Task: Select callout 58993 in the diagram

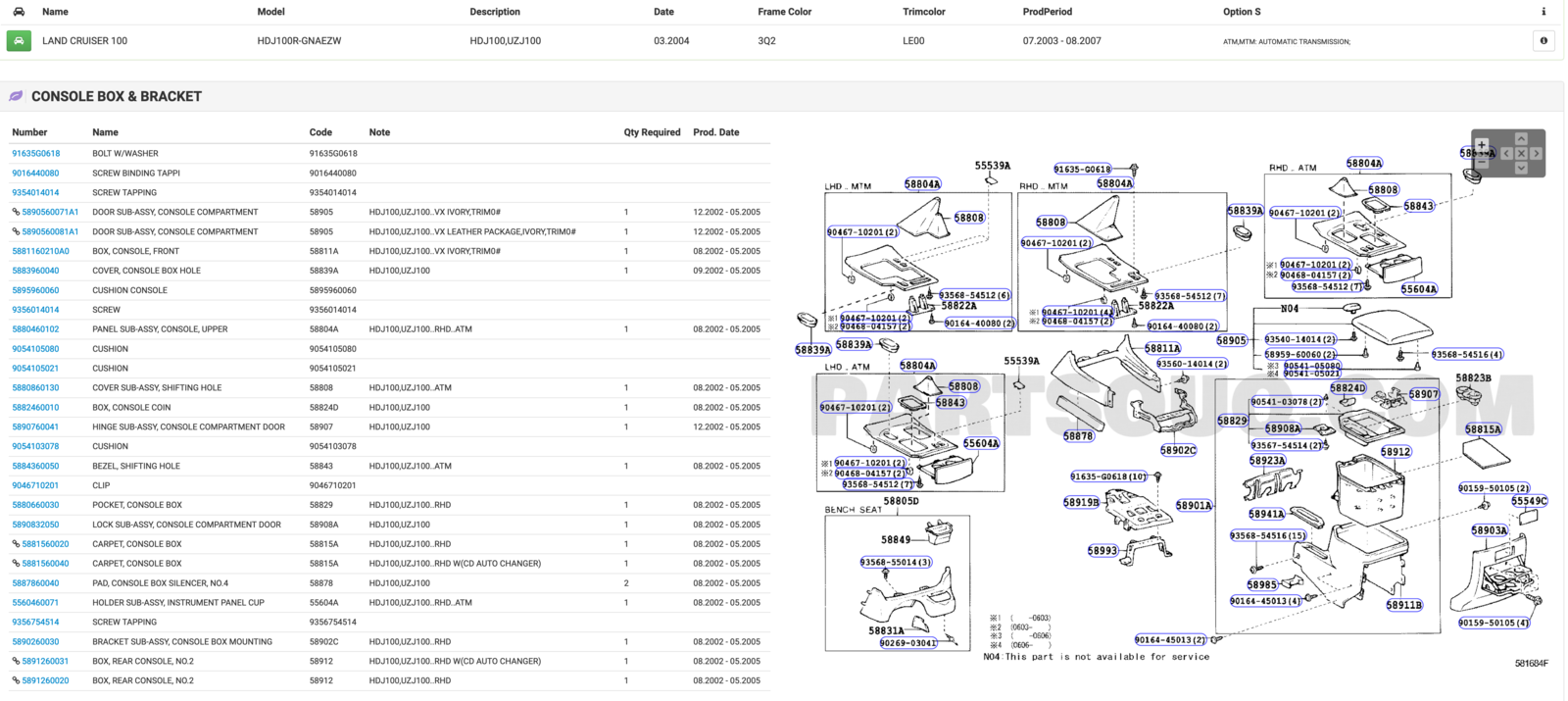Action: [x=1102, y=551]
